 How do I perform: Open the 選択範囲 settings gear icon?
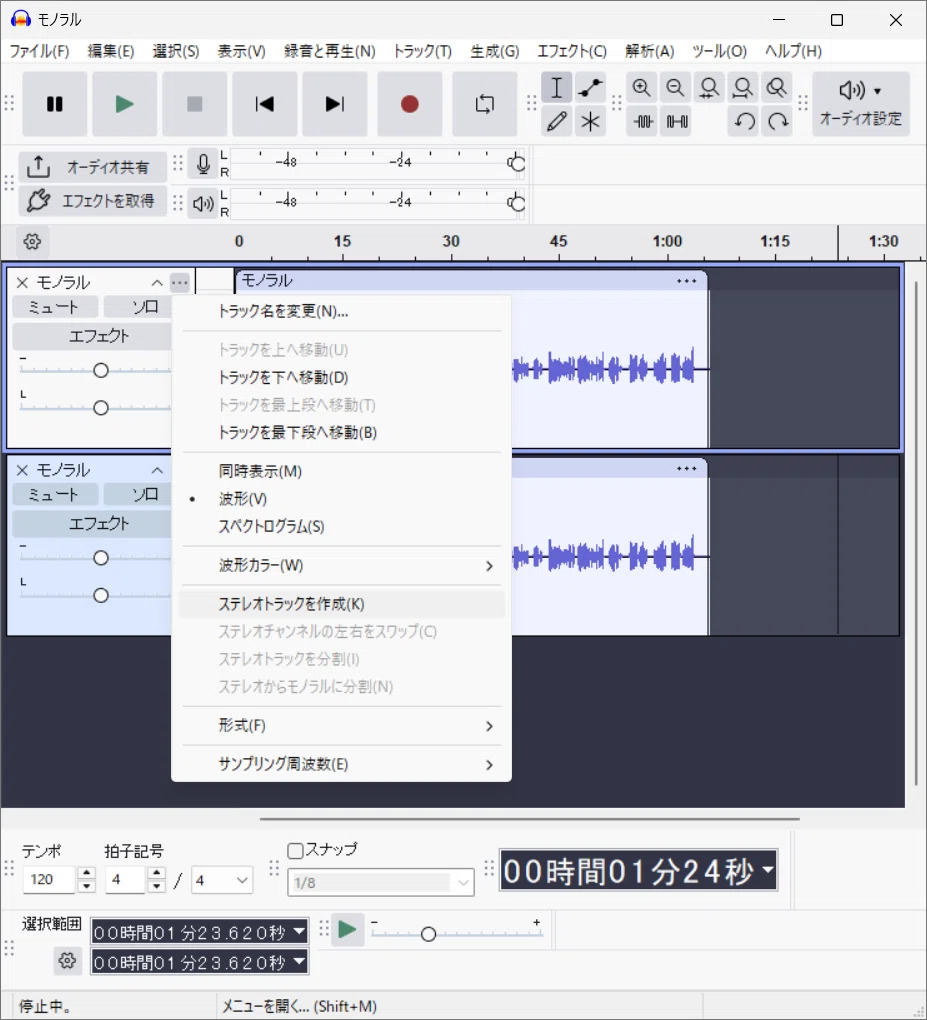tap(67, 961)
